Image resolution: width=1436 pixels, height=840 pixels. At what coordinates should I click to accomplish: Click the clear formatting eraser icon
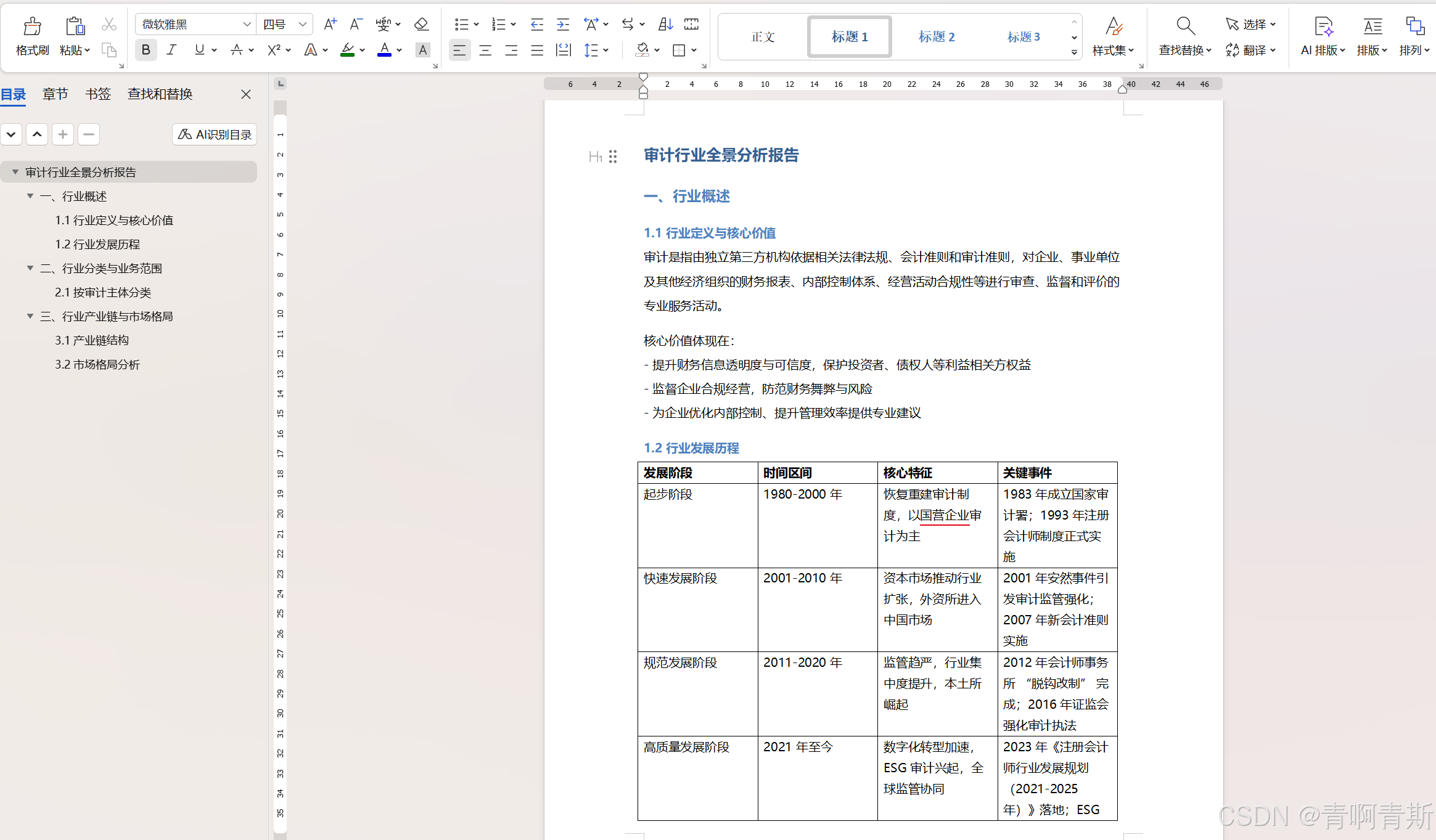(x=421, y=24)
